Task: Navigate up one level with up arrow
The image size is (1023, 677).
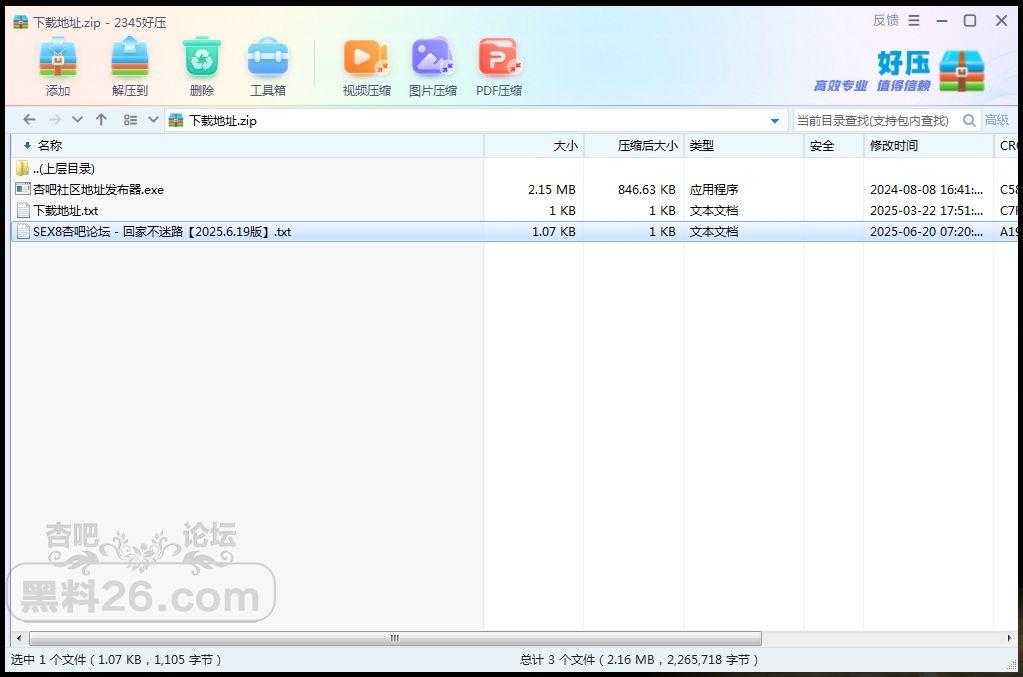Action: coord(101,120)
